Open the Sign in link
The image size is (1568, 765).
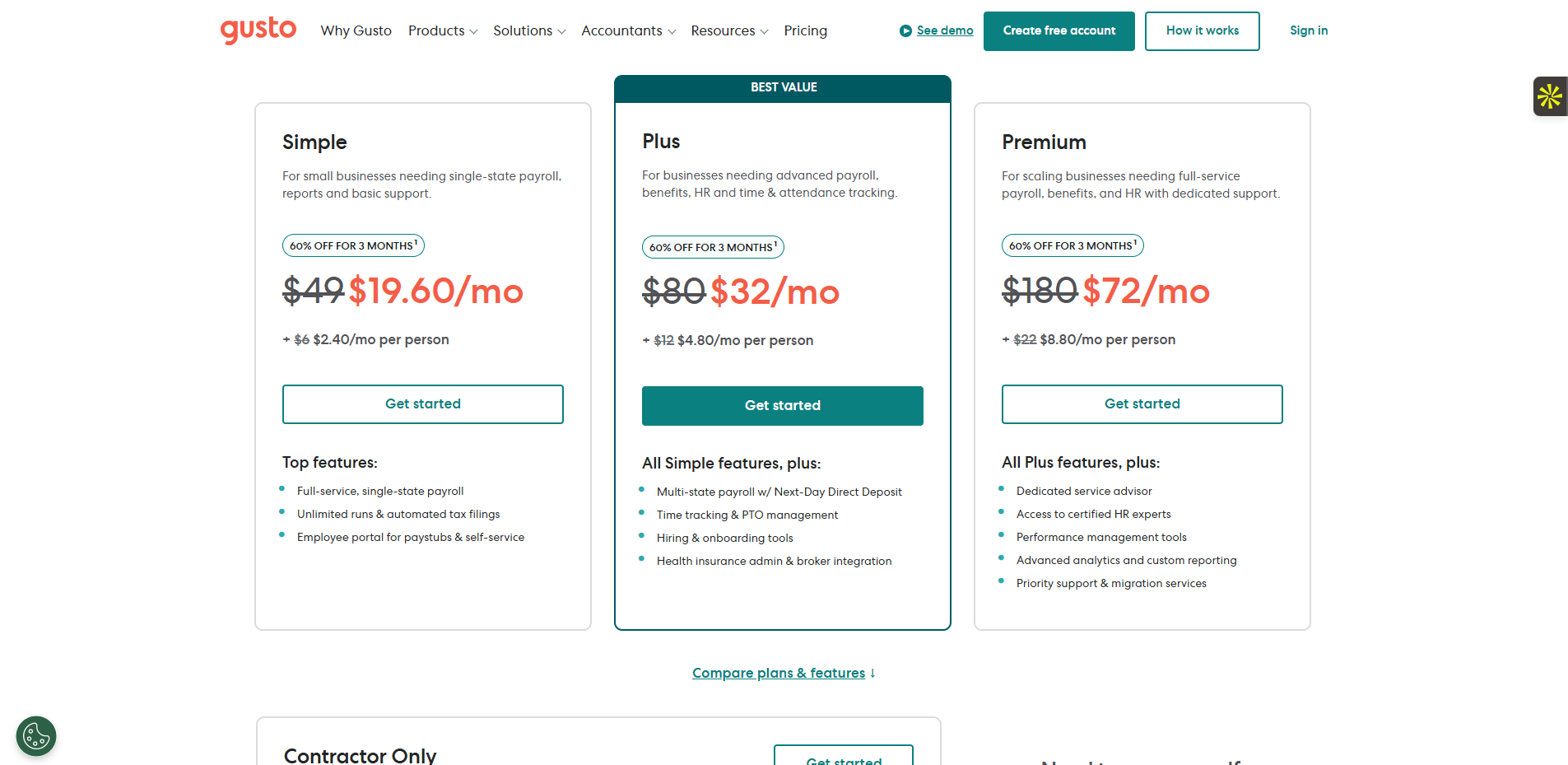click(x=1308, y=30)
